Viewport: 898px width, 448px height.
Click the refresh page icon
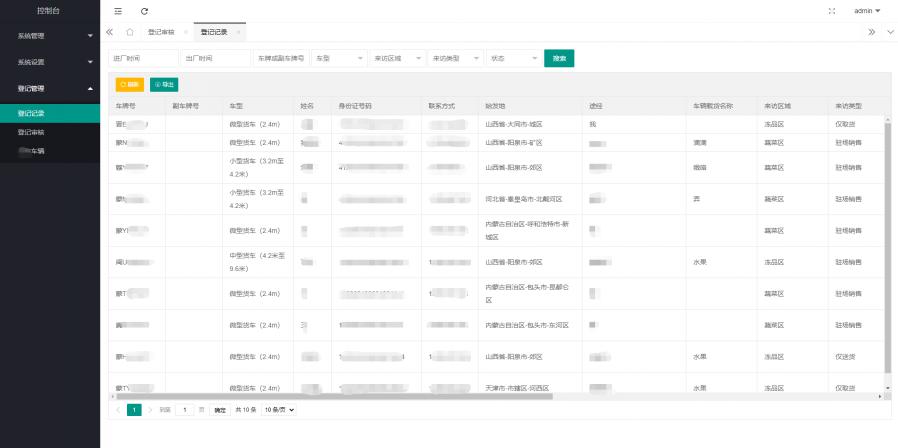(145, 11)
